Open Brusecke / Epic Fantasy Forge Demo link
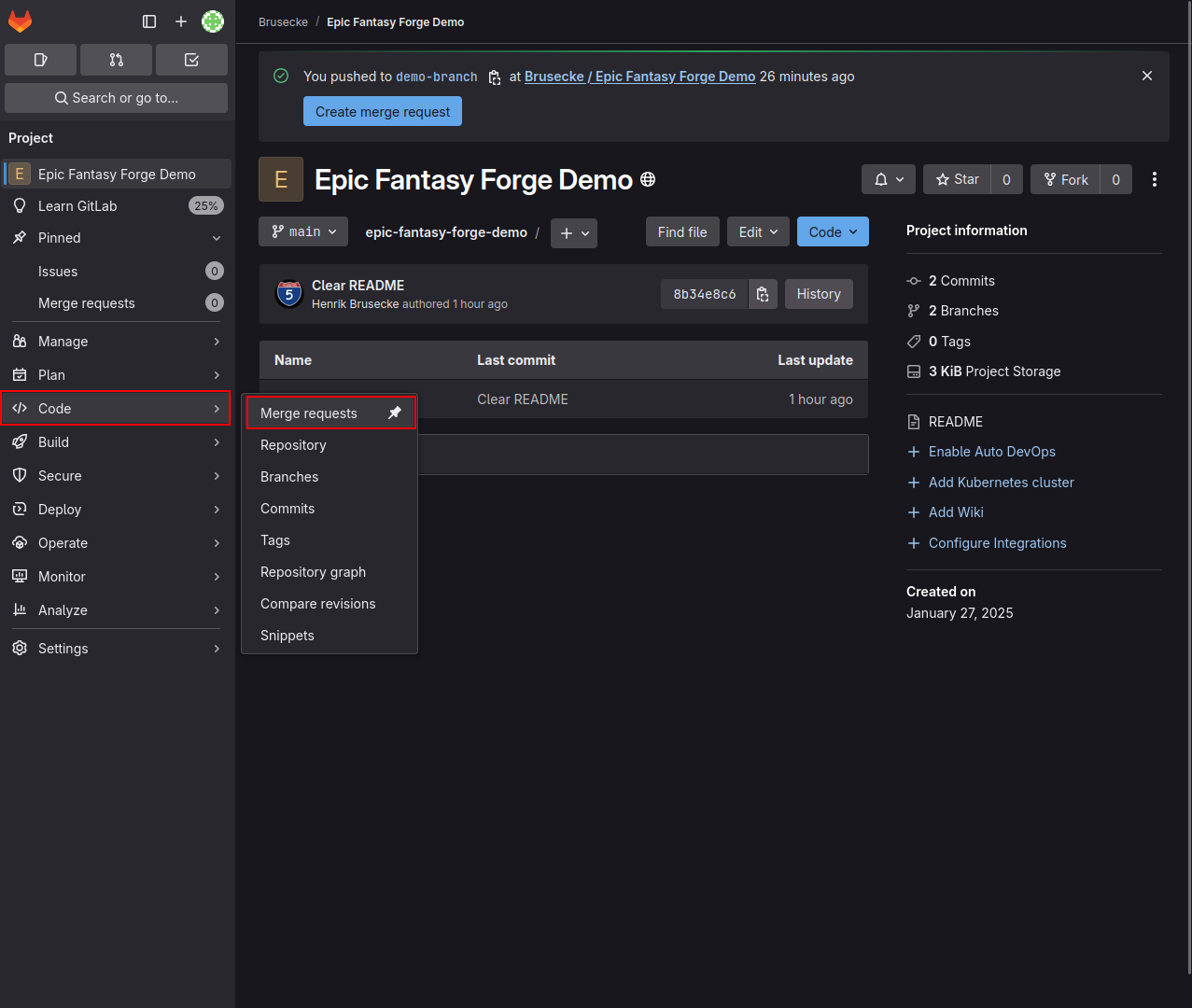 pyautogui.click(x=639, y=77)
